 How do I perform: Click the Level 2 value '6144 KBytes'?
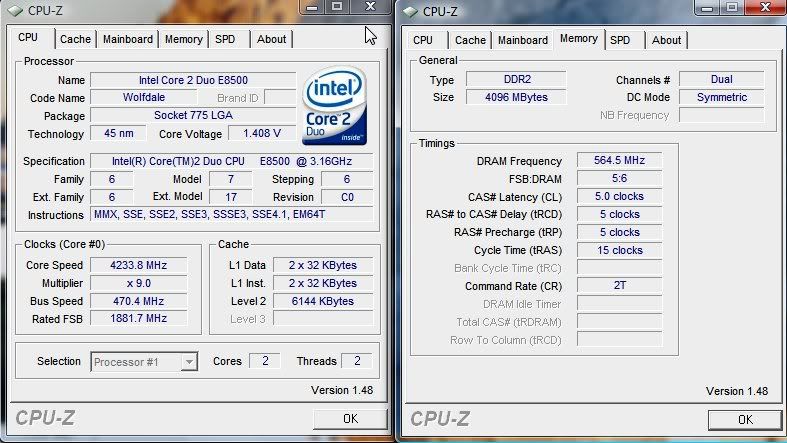pyautogui.click(x=323, y=301)
